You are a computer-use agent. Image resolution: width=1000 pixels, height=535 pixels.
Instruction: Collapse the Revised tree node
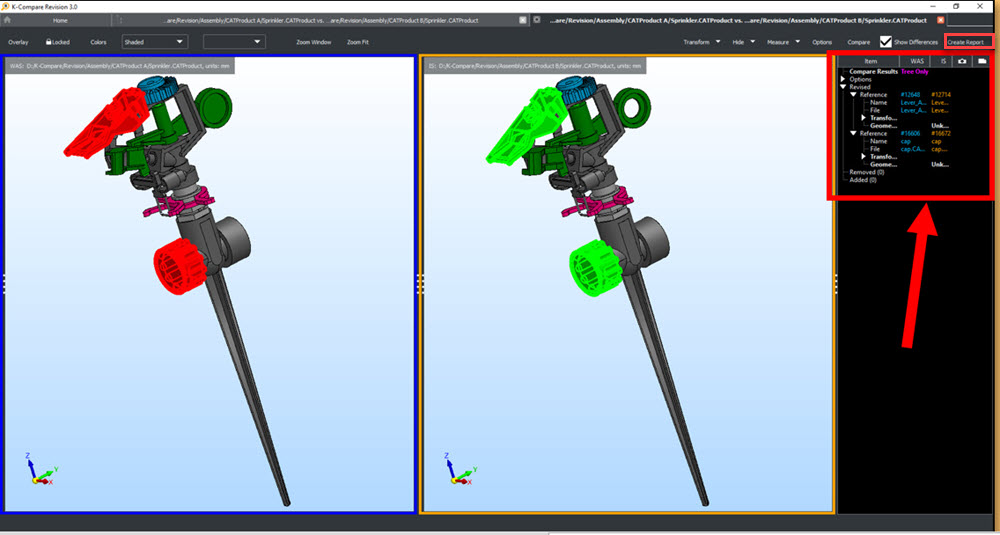(841, 87)
